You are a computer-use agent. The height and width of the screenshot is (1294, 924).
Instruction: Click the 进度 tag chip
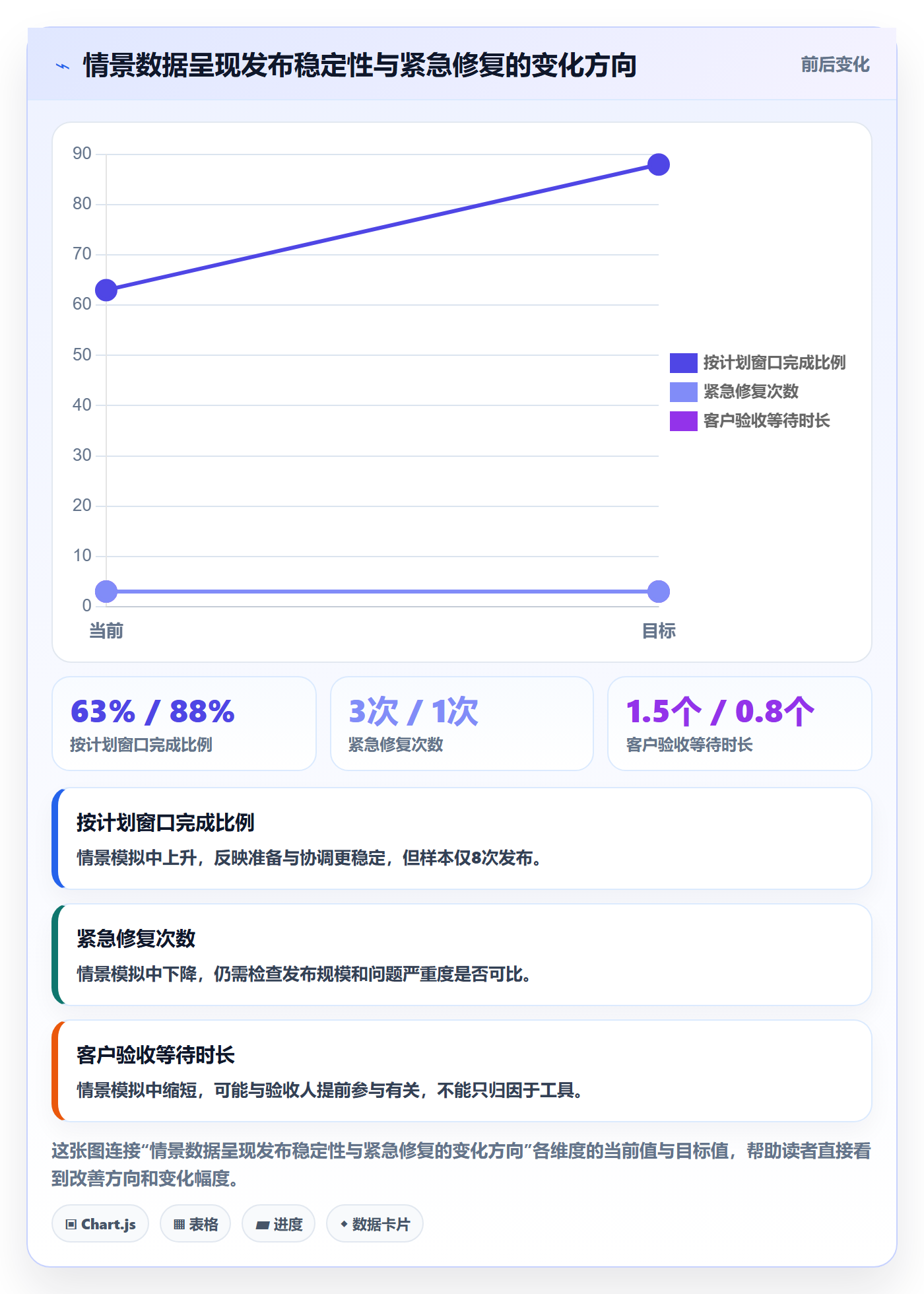[279, 1224]
